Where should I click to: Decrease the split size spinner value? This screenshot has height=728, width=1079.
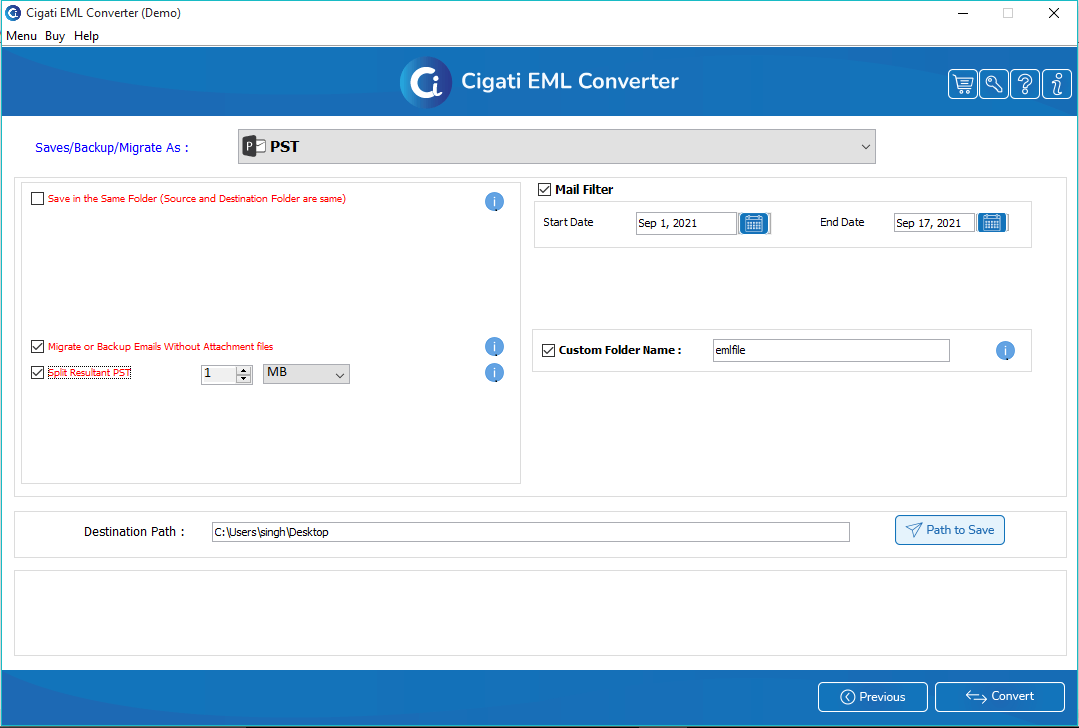click(244, 378)
